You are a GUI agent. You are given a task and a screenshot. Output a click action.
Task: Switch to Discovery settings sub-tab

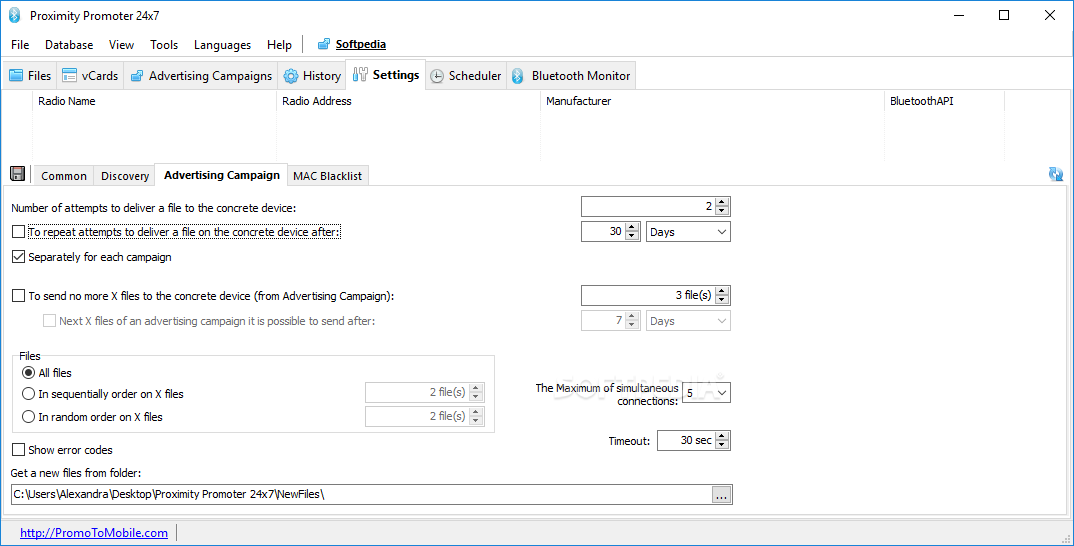125,176
